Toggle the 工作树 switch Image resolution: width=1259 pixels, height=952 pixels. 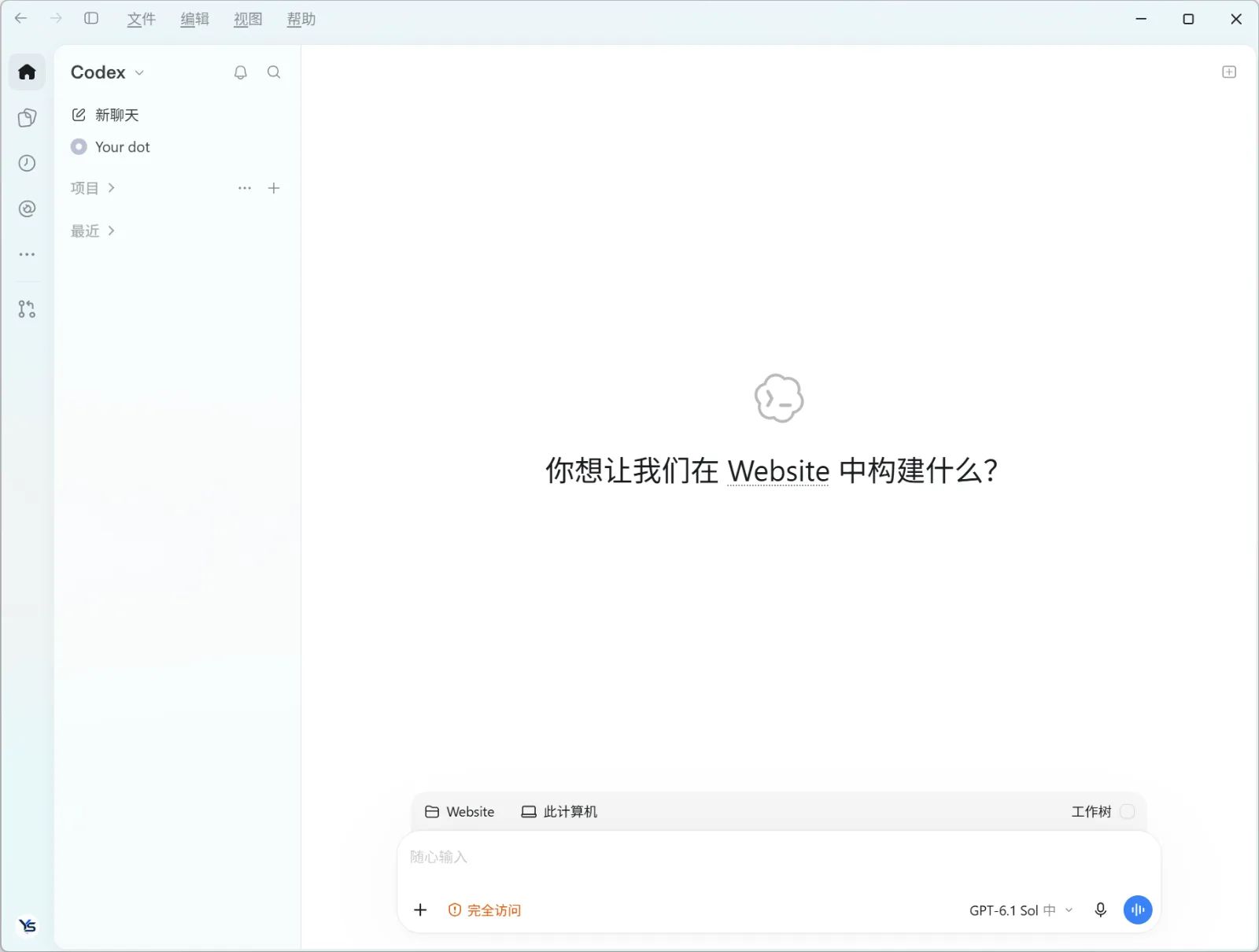tap(1128, 812)
